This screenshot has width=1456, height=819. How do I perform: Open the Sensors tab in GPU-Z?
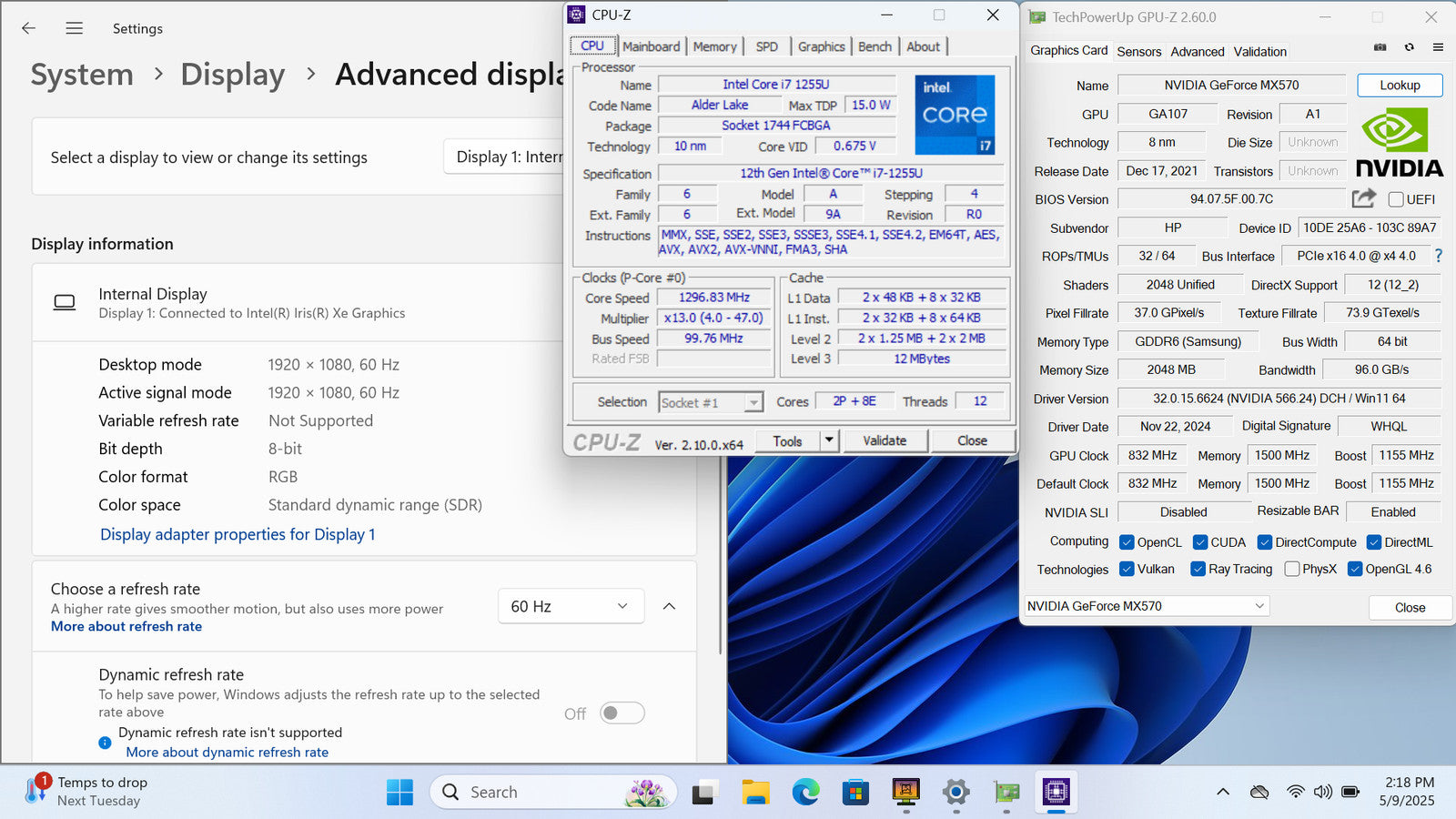pyautogui.click(x=1138, y=52)
